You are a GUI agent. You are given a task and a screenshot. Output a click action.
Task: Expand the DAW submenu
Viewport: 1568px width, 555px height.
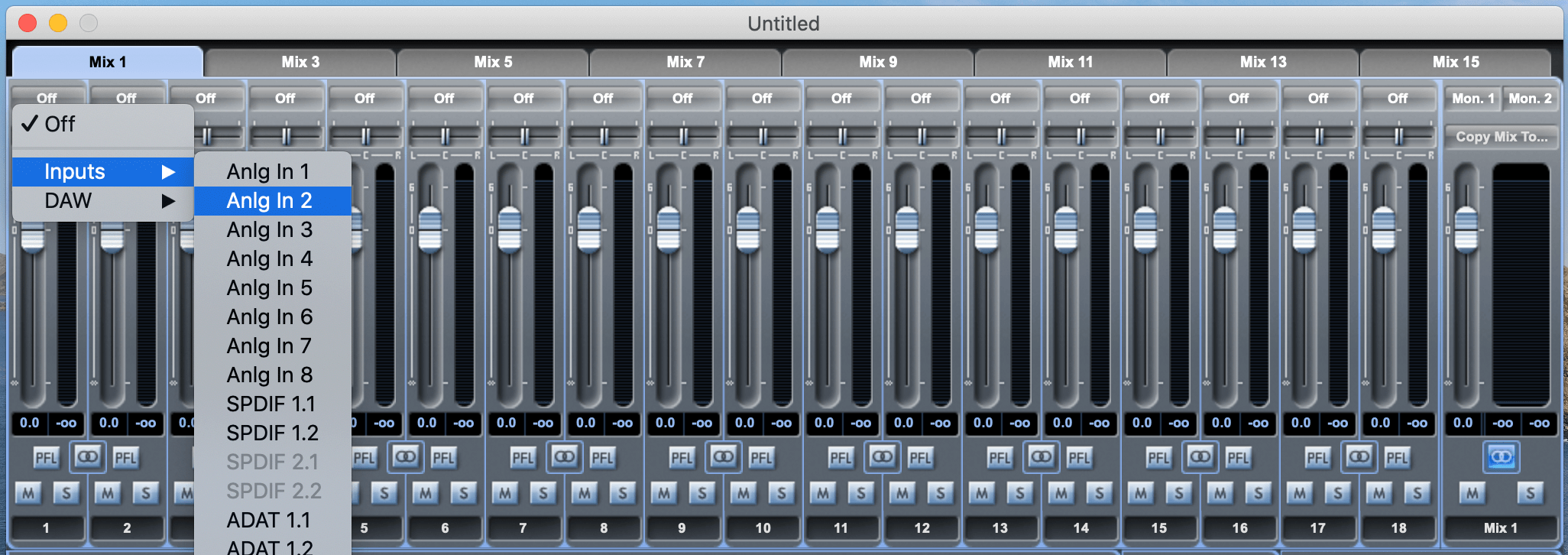[x=103, y=201]
